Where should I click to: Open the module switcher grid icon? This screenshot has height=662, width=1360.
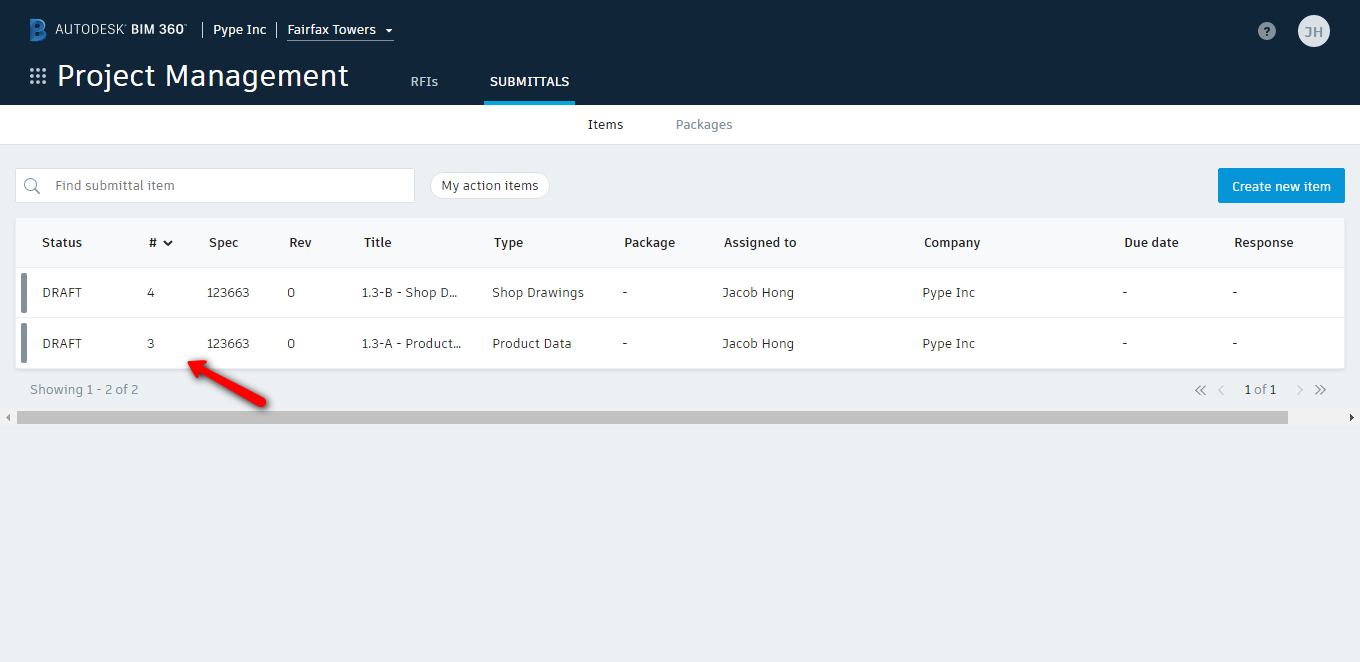(x=38, y=77)
